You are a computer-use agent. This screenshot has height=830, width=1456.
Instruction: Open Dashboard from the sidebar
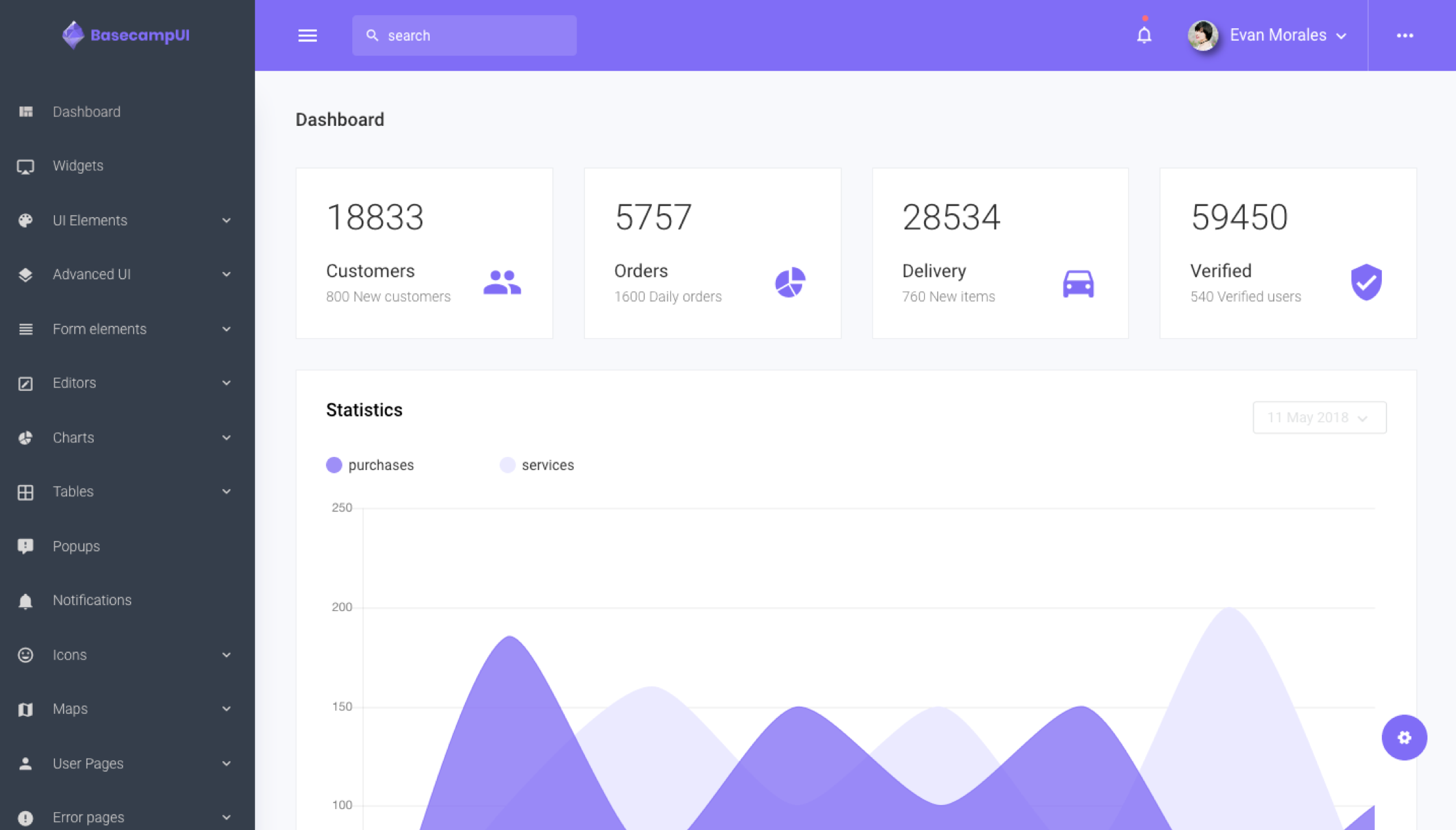pyautogui.click(x=87, y=111)
